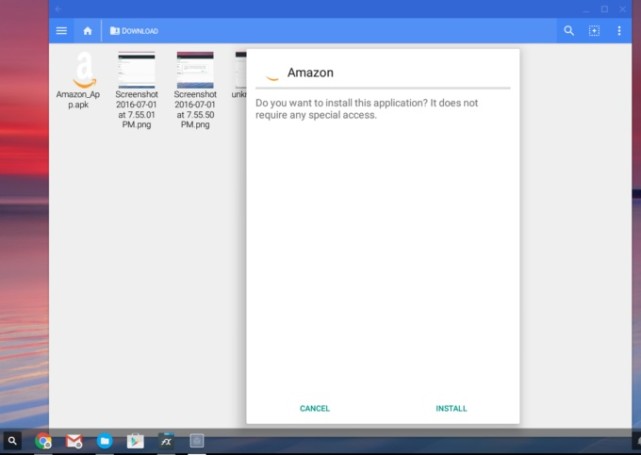Close the file manager window
The height and width of the screenshot is (455, 641).
(623, 9)
